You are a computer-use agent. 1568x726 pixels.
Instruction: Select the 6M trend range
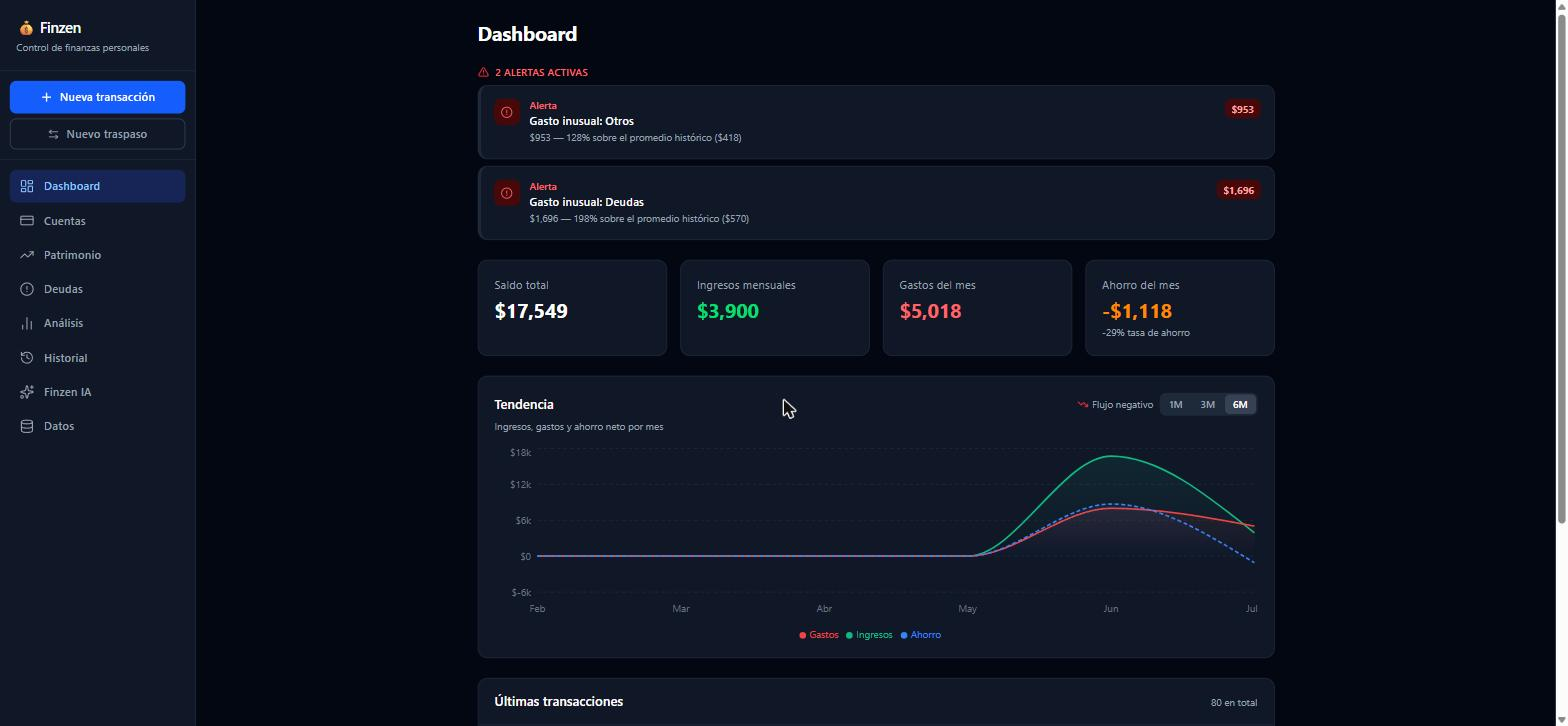(1240, 405)
